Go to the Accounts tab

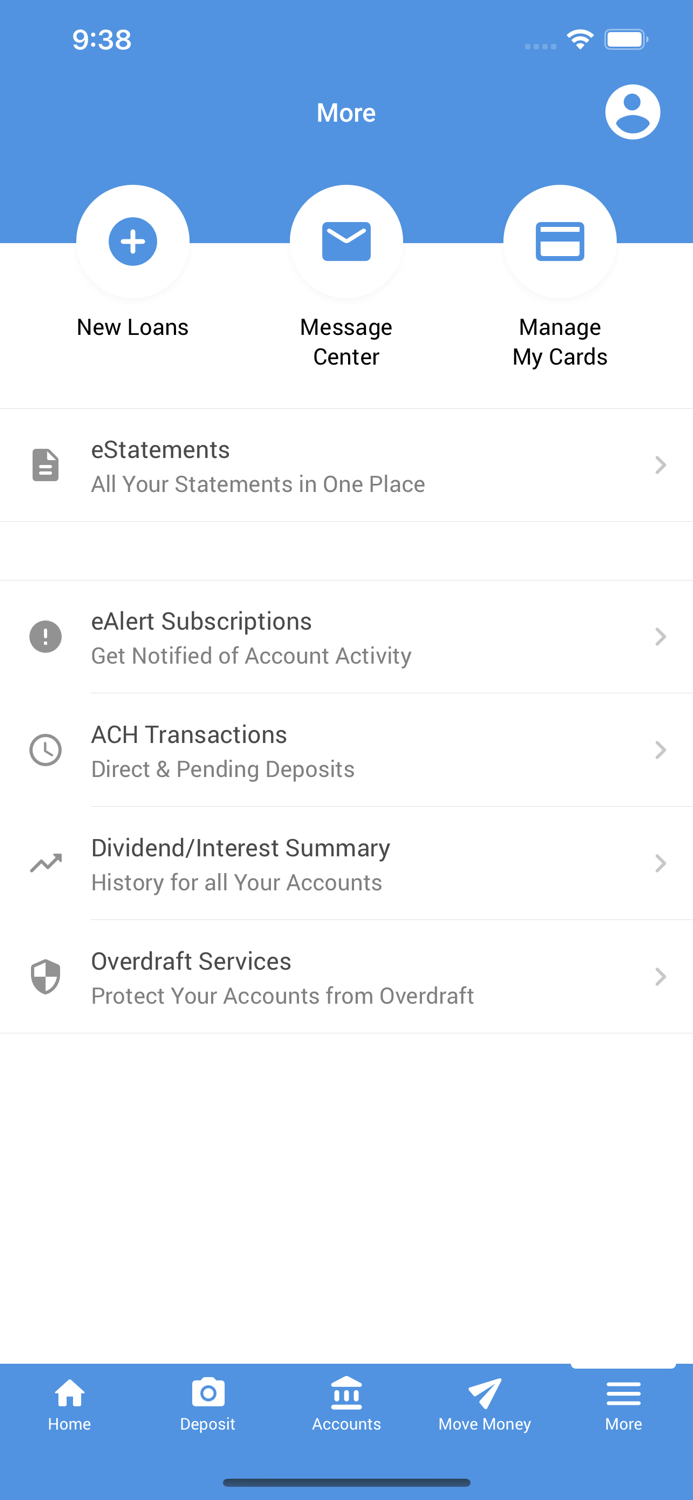click(346, 1405)
